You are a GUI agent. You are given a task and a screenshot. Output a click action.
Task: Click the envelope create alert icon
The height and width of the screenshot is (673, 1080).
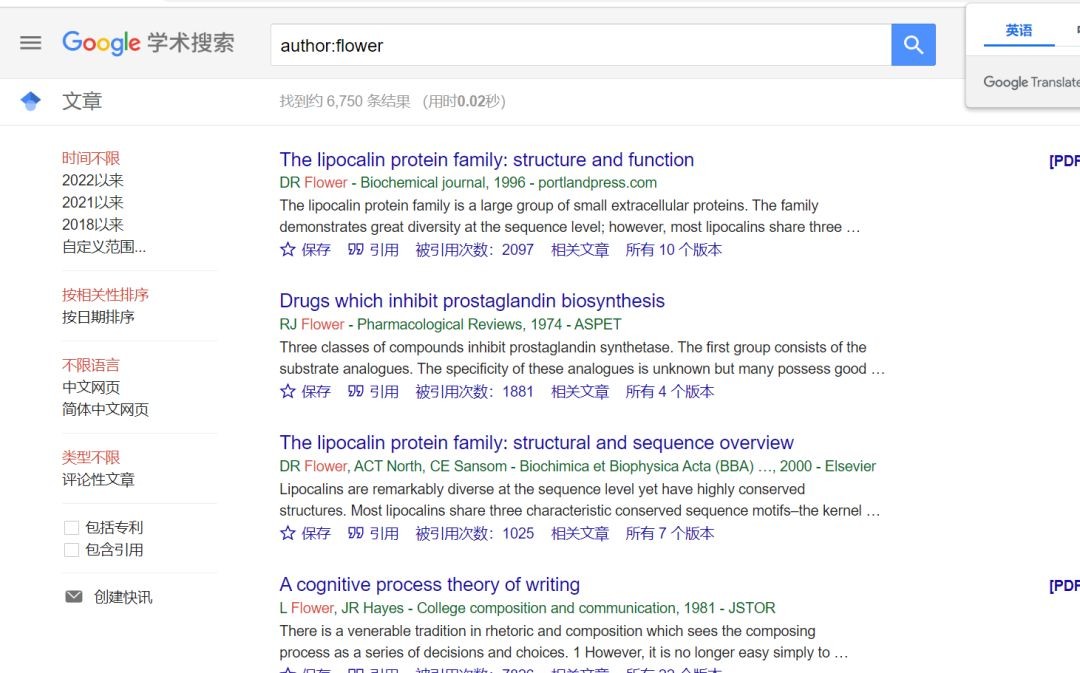coord(74,597)
